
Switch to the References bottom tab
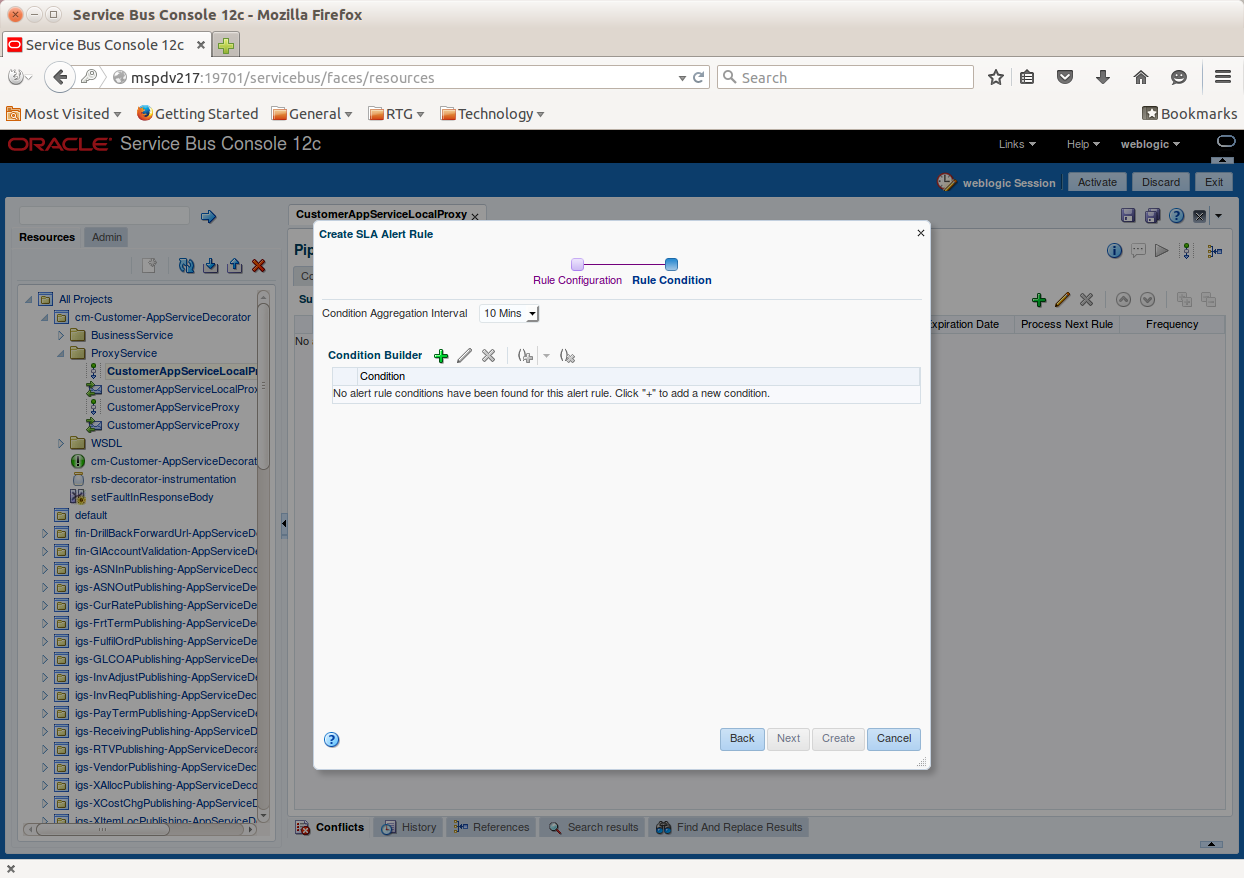[x=490, y=827]
